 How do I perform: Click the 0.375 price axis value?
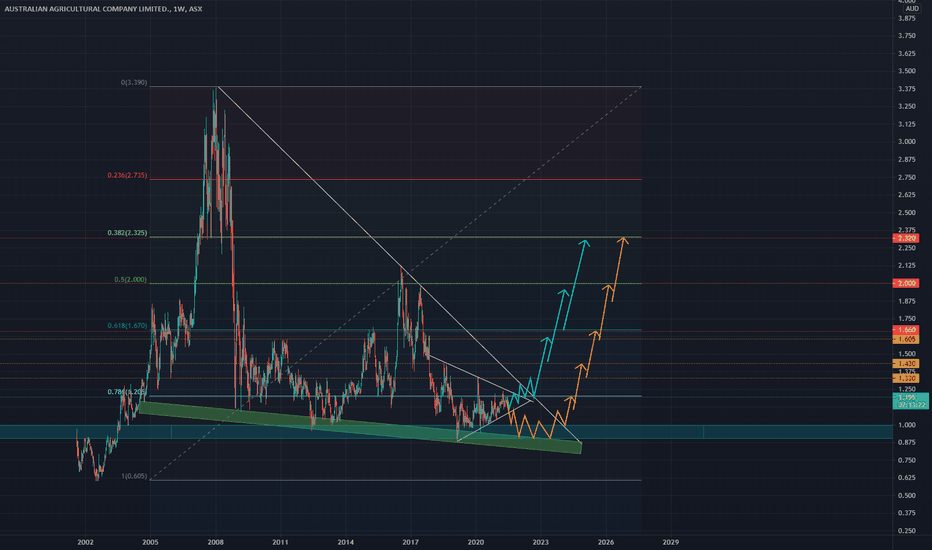coord(906,513)
